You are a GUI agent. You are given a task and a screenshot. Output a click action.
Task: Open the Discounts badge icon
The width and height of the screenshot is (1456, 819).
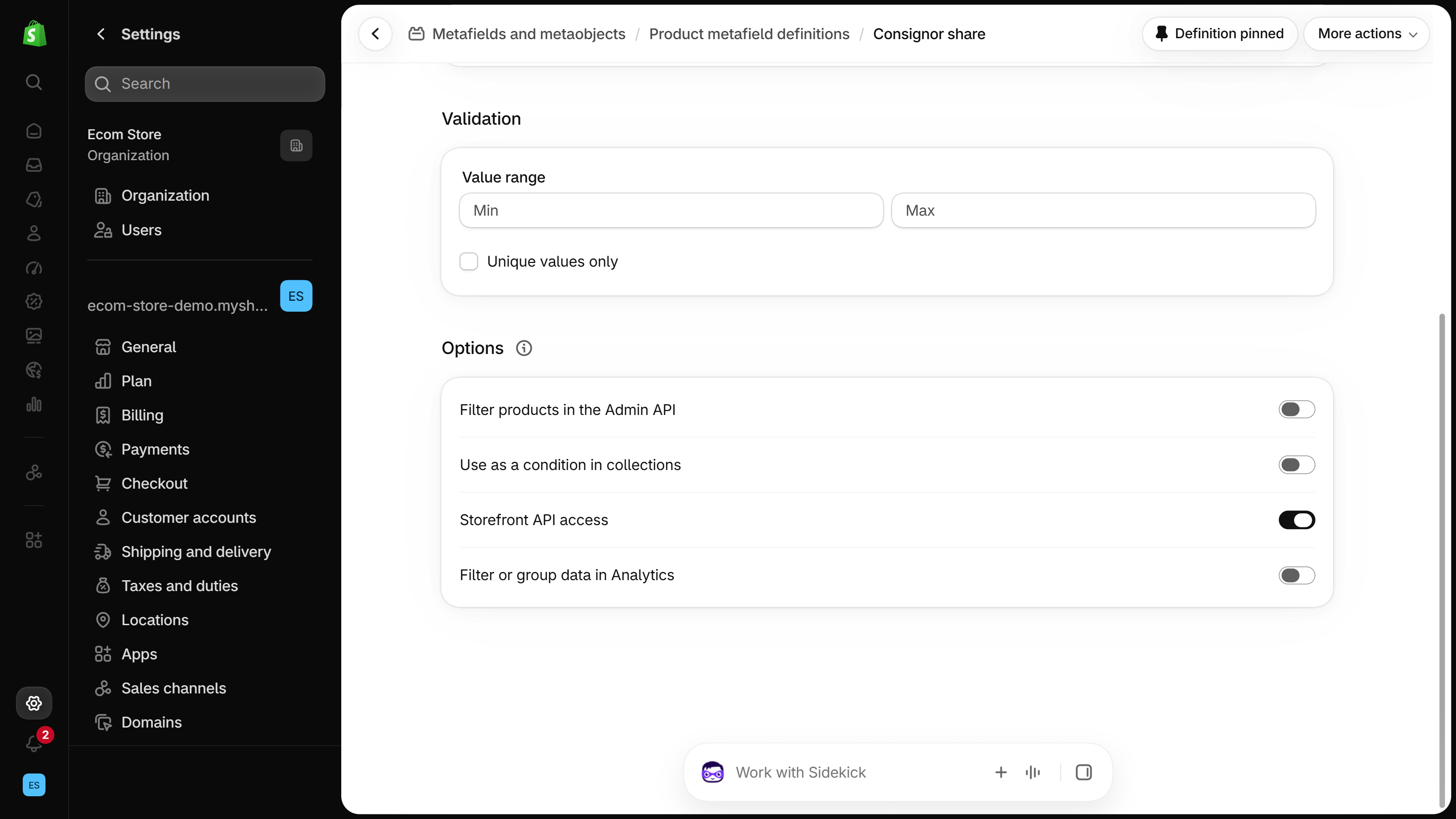click(x=34, y=301)
